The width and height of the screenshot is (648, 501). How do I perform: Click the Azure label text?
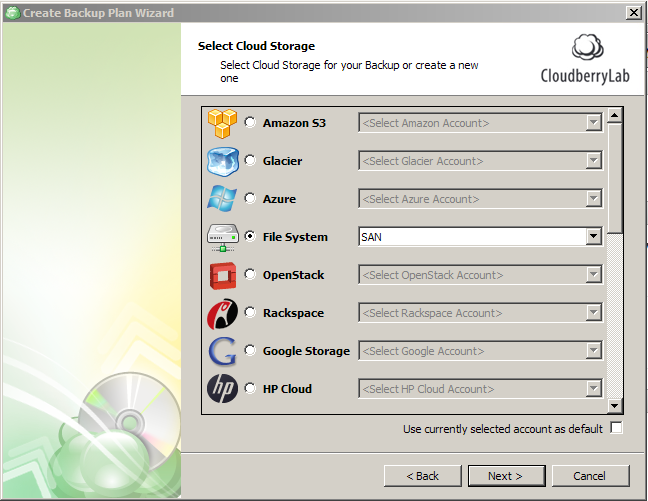[279, 199]
